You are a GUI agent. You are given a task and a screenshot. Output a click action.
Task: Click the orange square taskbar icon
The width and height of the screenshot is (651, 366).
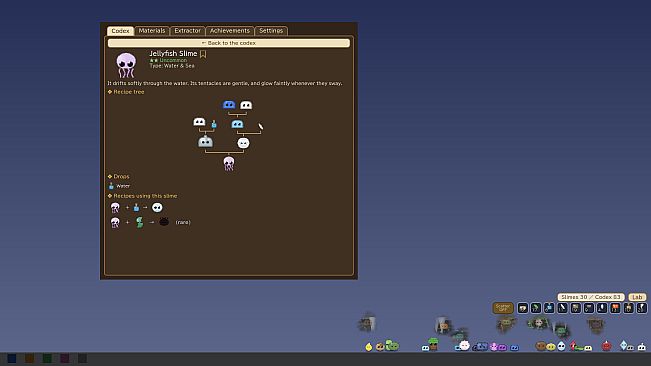(29, 359)
